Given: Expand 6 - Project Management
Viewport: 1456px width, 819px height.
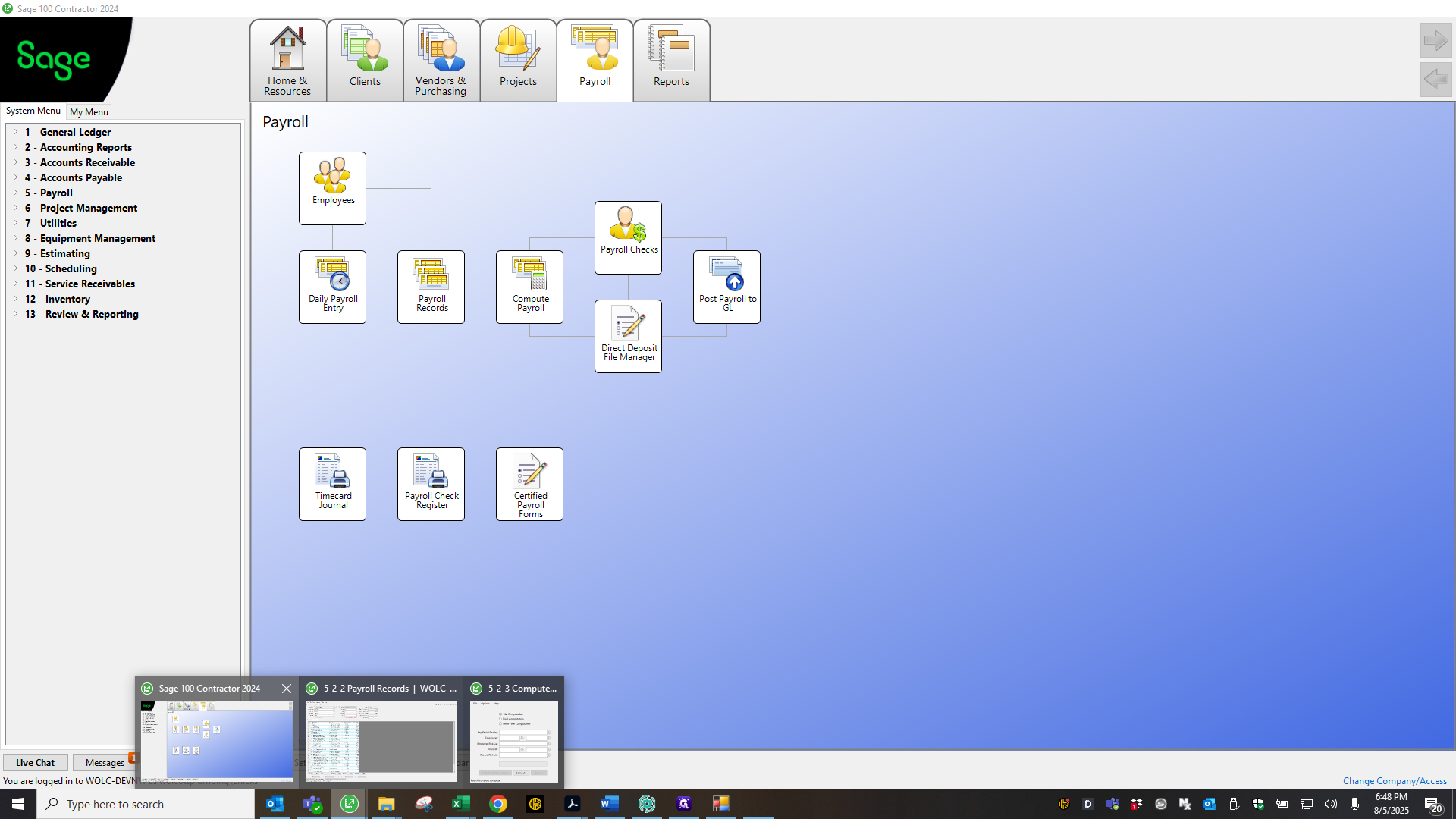Looking at the screenshot, I should point(15,208).
